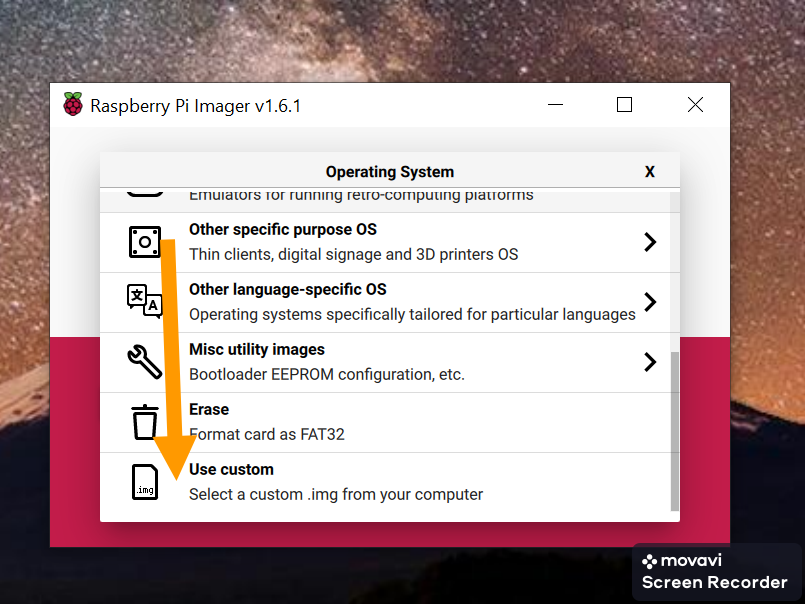Expand Other language-specific OS chevron

click(650, 302)
